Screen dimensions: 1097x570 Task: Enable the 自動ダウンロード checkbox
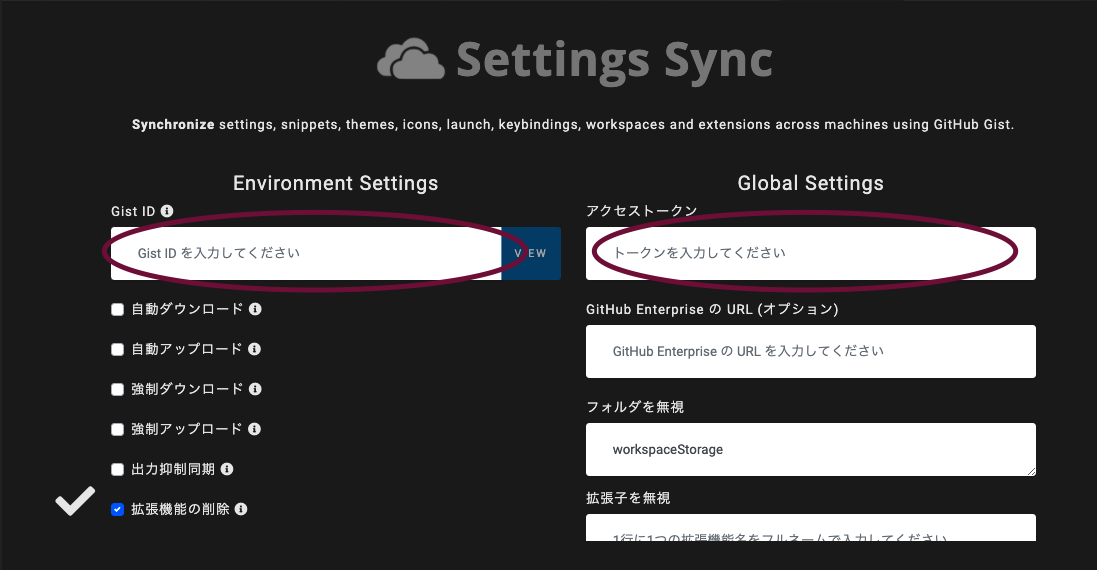pos(118,309)
